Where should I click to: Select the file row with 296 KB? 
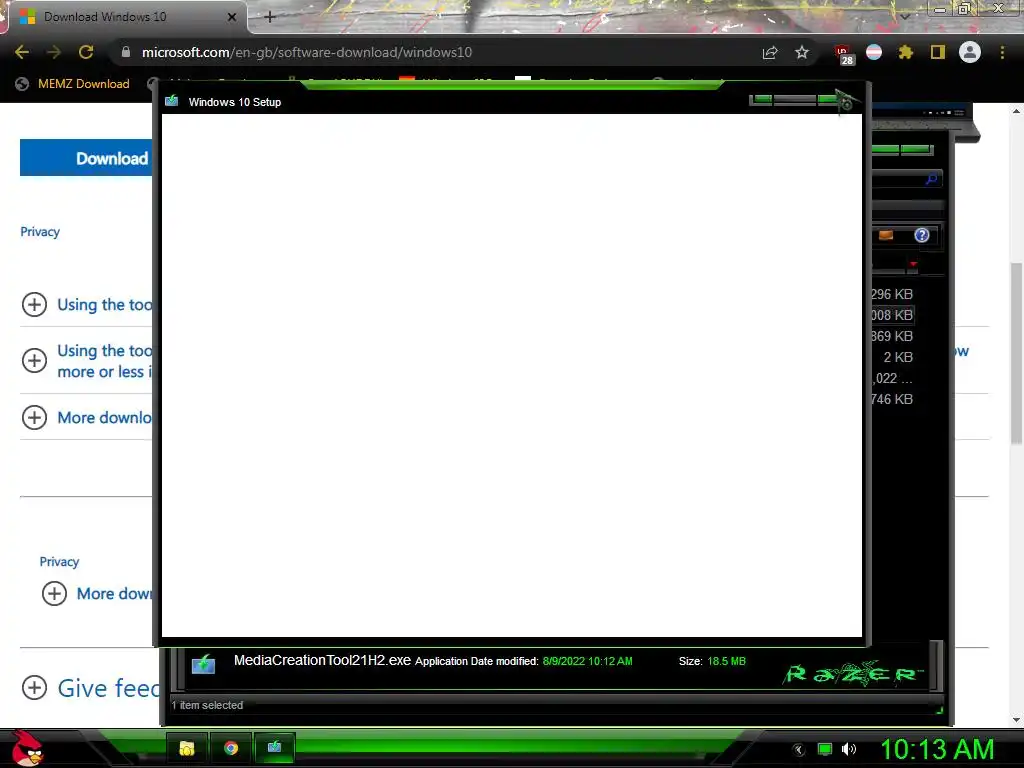(892, 295)
